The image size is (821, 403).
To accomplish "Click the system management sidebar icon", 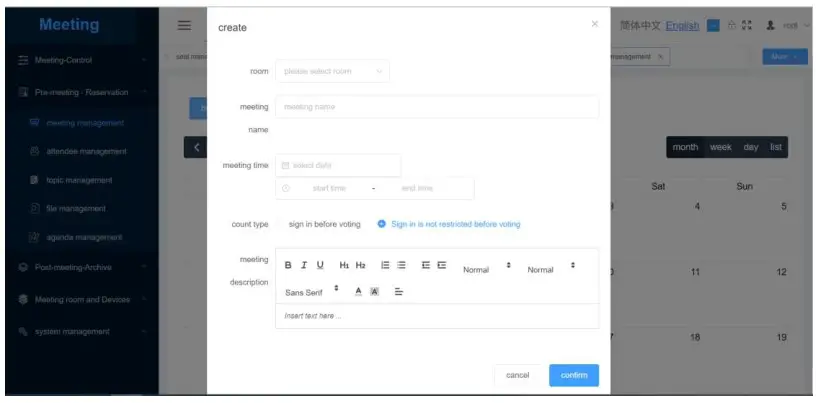I will tap(23, 332).
